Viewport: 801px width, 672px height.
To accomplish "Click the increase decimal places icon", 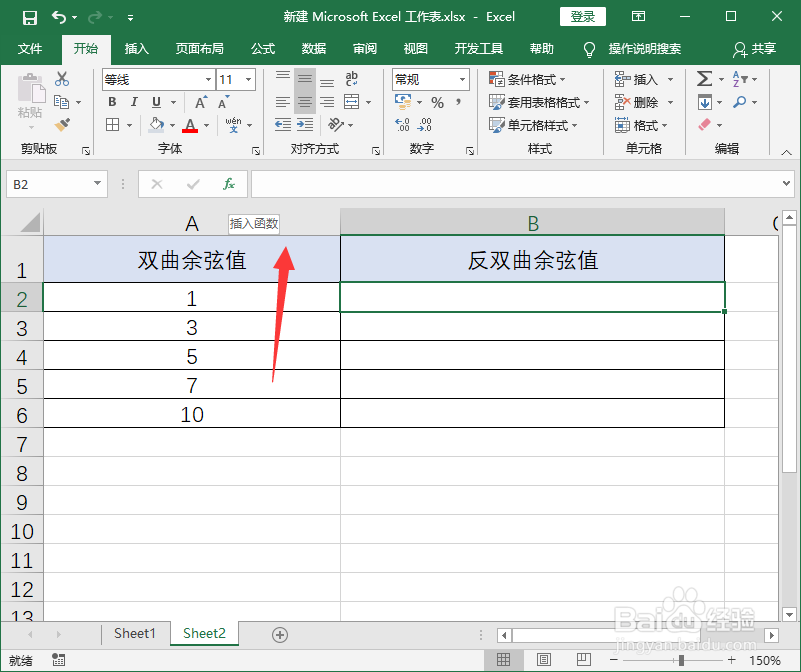I will [402, 124].
